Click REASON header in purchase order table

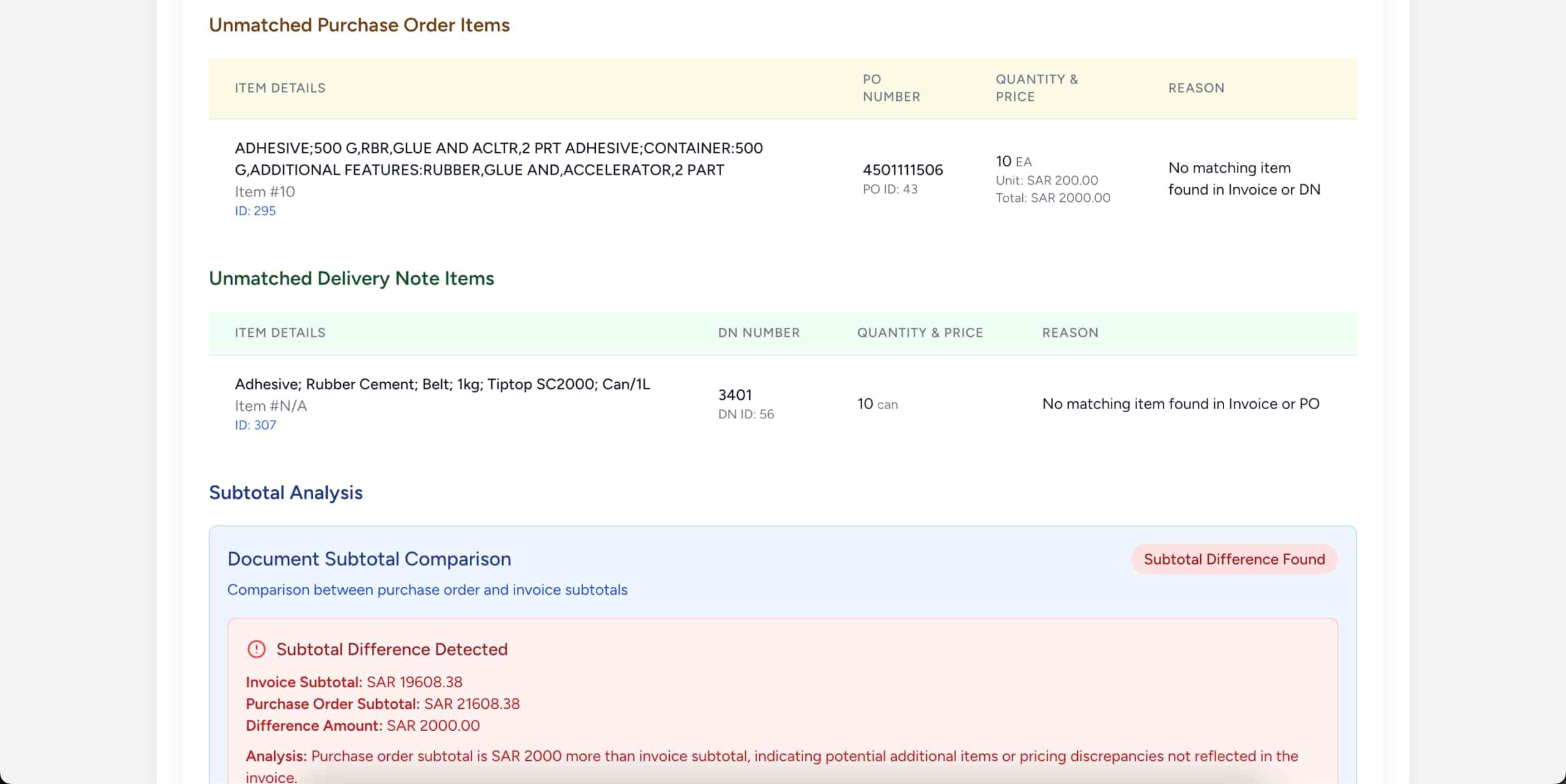[1196, 88]
